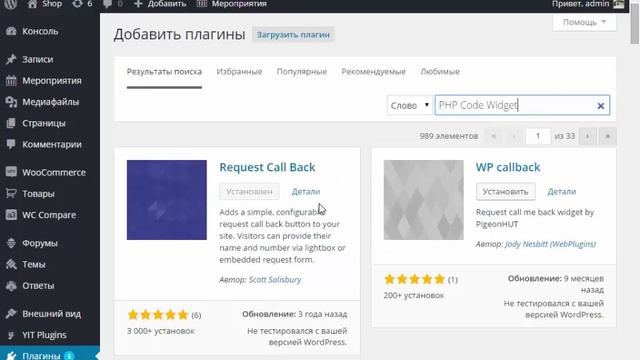Open the WP callback plugin thumbnail
Image resolution: width=640 pixels, height=360 pixels.
coord(424,200)
